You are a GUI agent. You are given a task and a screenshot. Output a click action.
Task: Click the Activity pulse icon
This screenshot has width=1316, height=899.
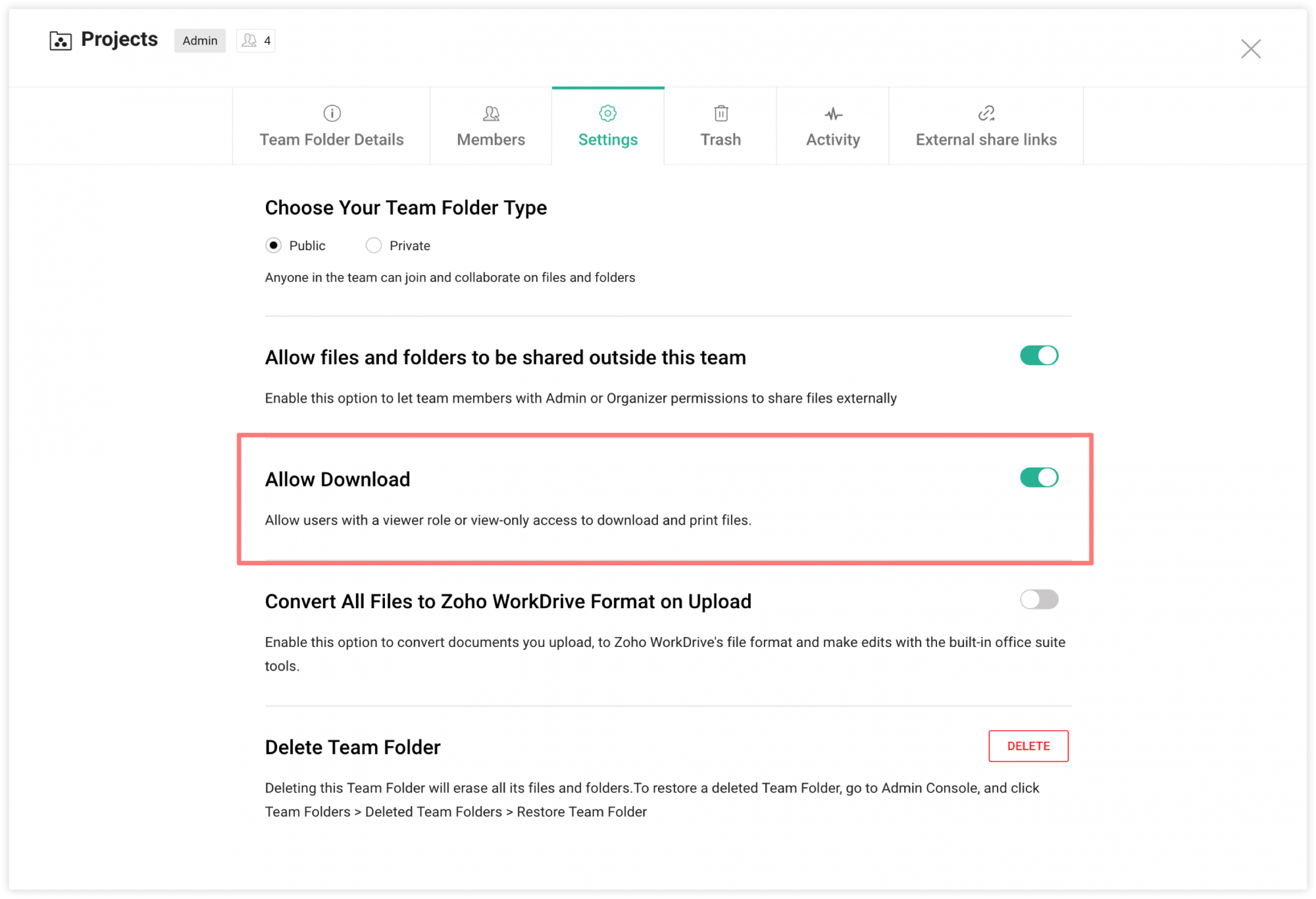click(x=832, y=113)
